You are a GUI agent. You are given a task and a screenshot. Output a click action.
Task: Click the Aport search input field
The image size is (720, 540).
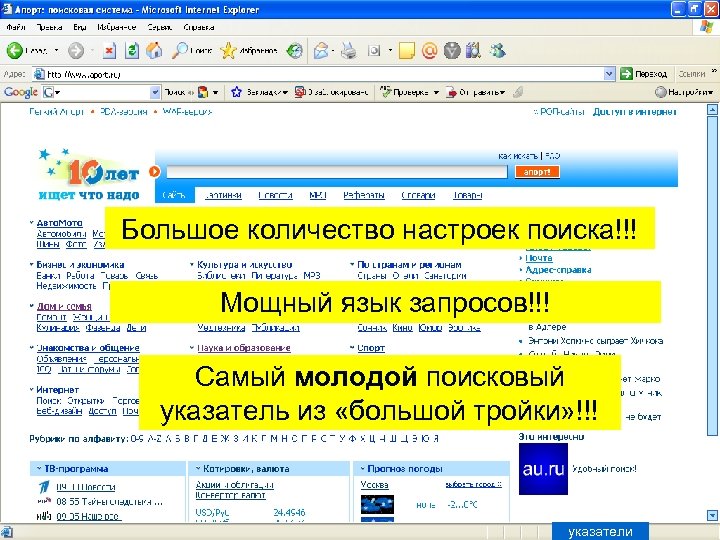coord(337,172)
